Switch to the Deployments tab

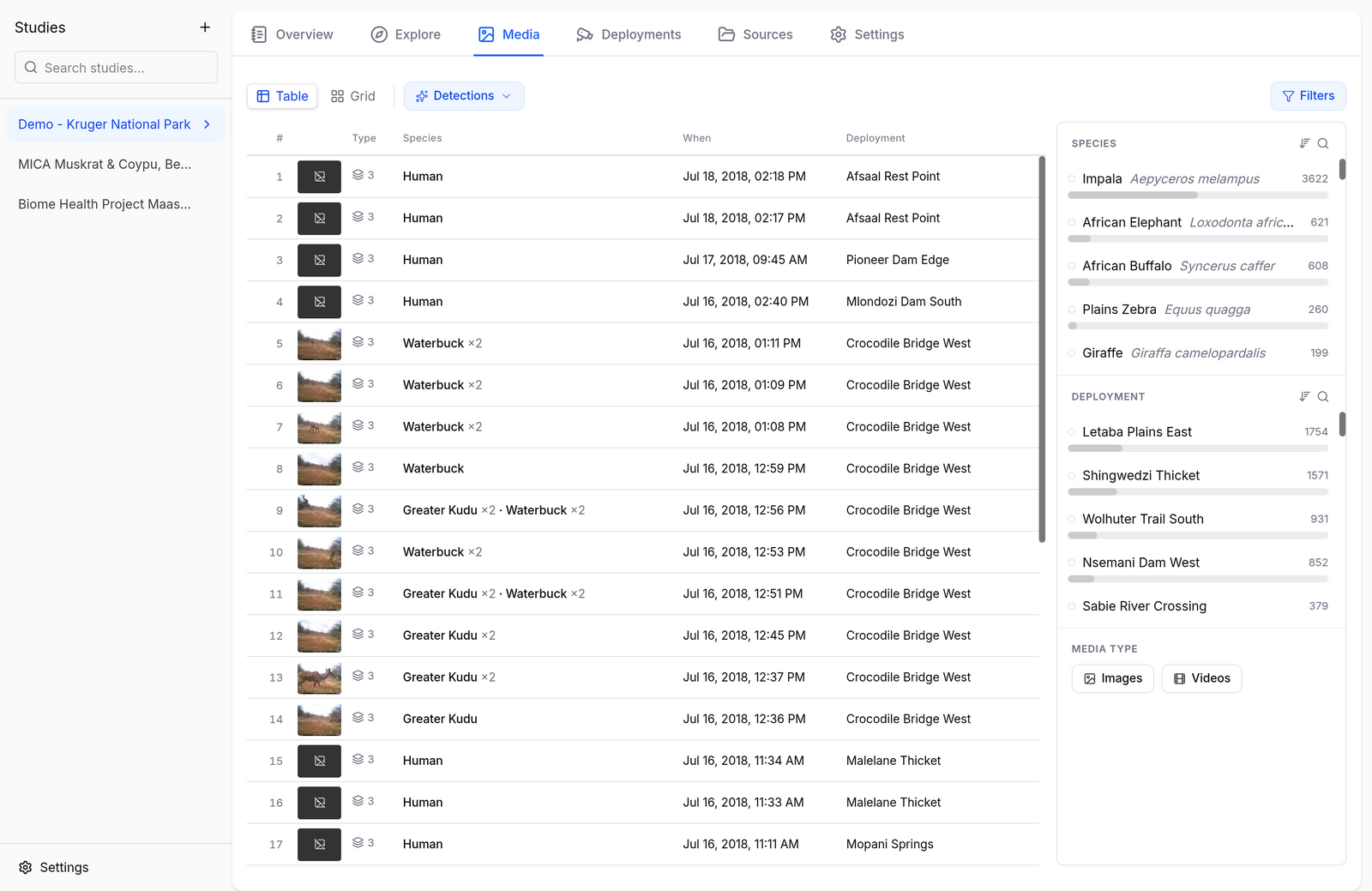629,34
